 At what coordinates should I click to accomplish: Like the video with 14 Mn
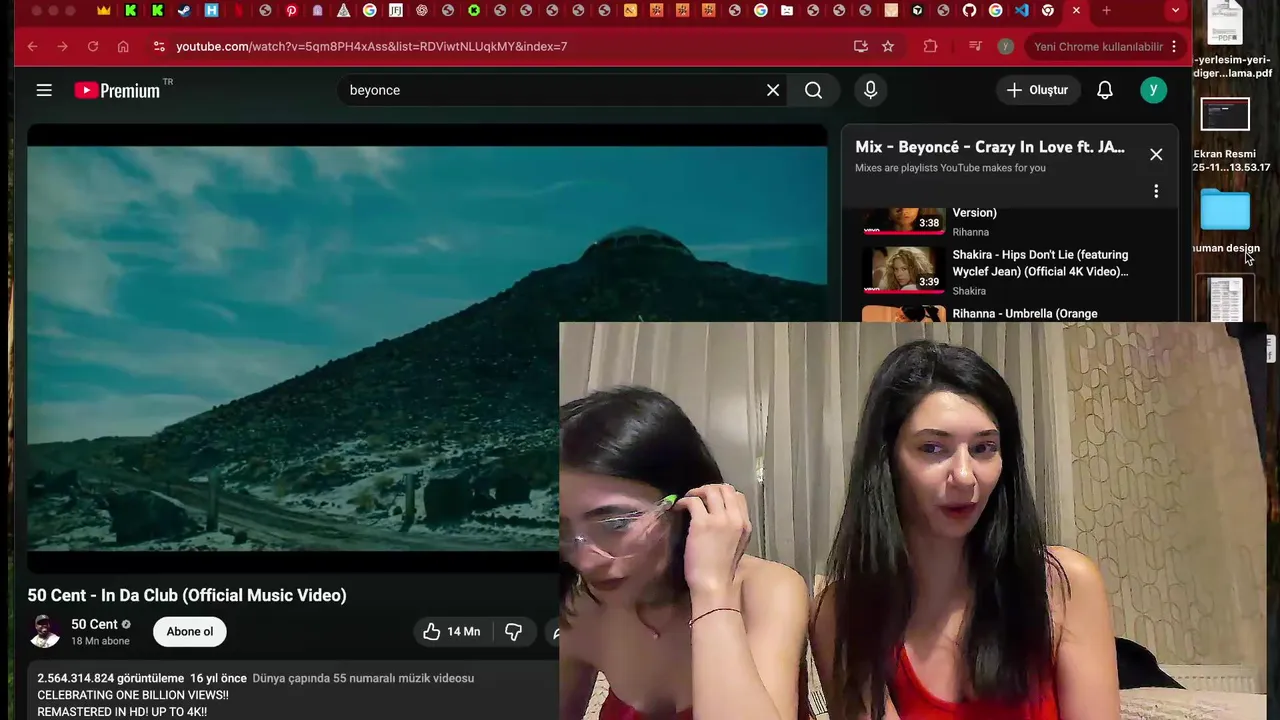pos(451,631)
